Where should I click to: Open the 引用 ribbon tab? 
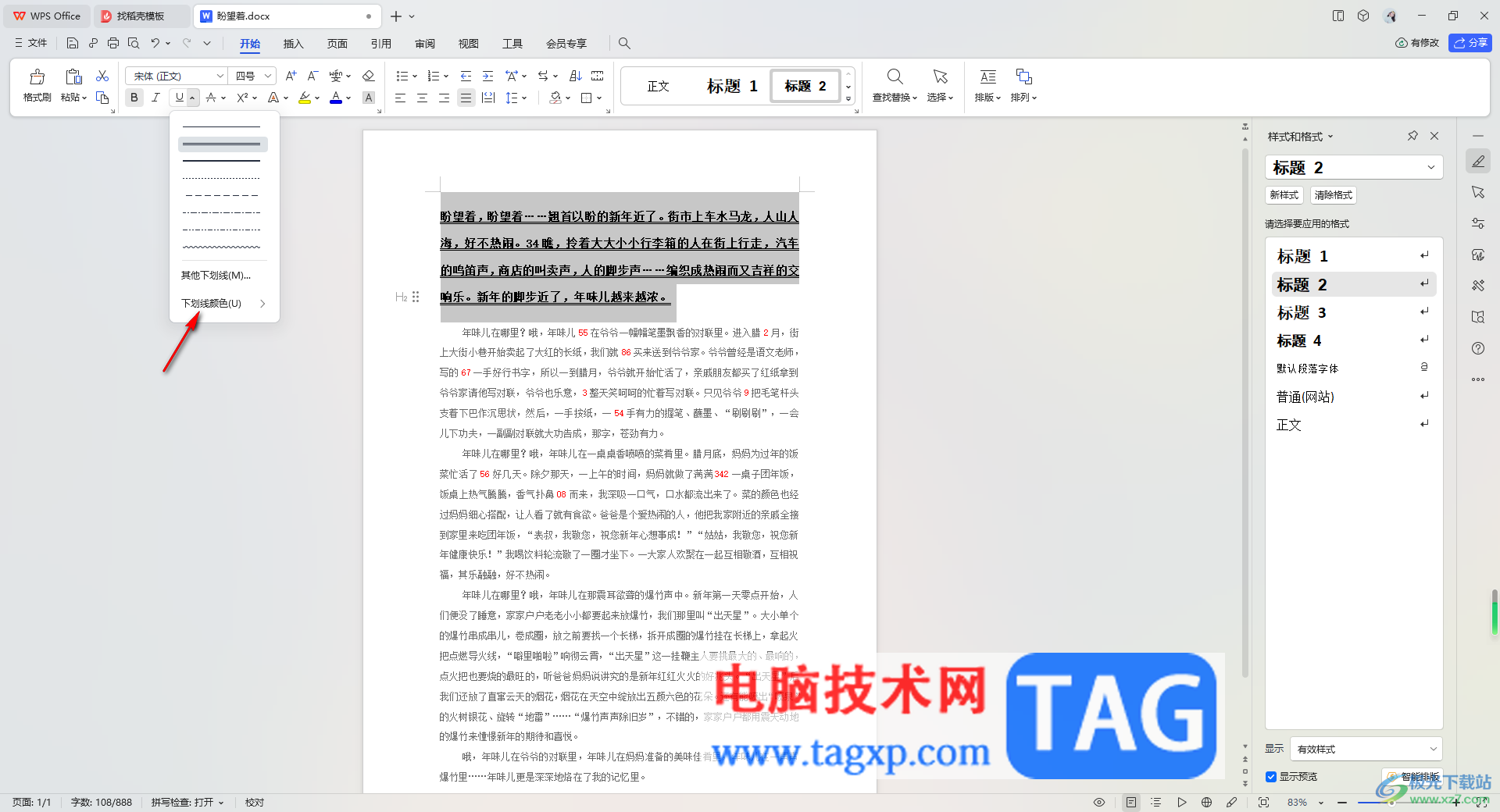380,44
